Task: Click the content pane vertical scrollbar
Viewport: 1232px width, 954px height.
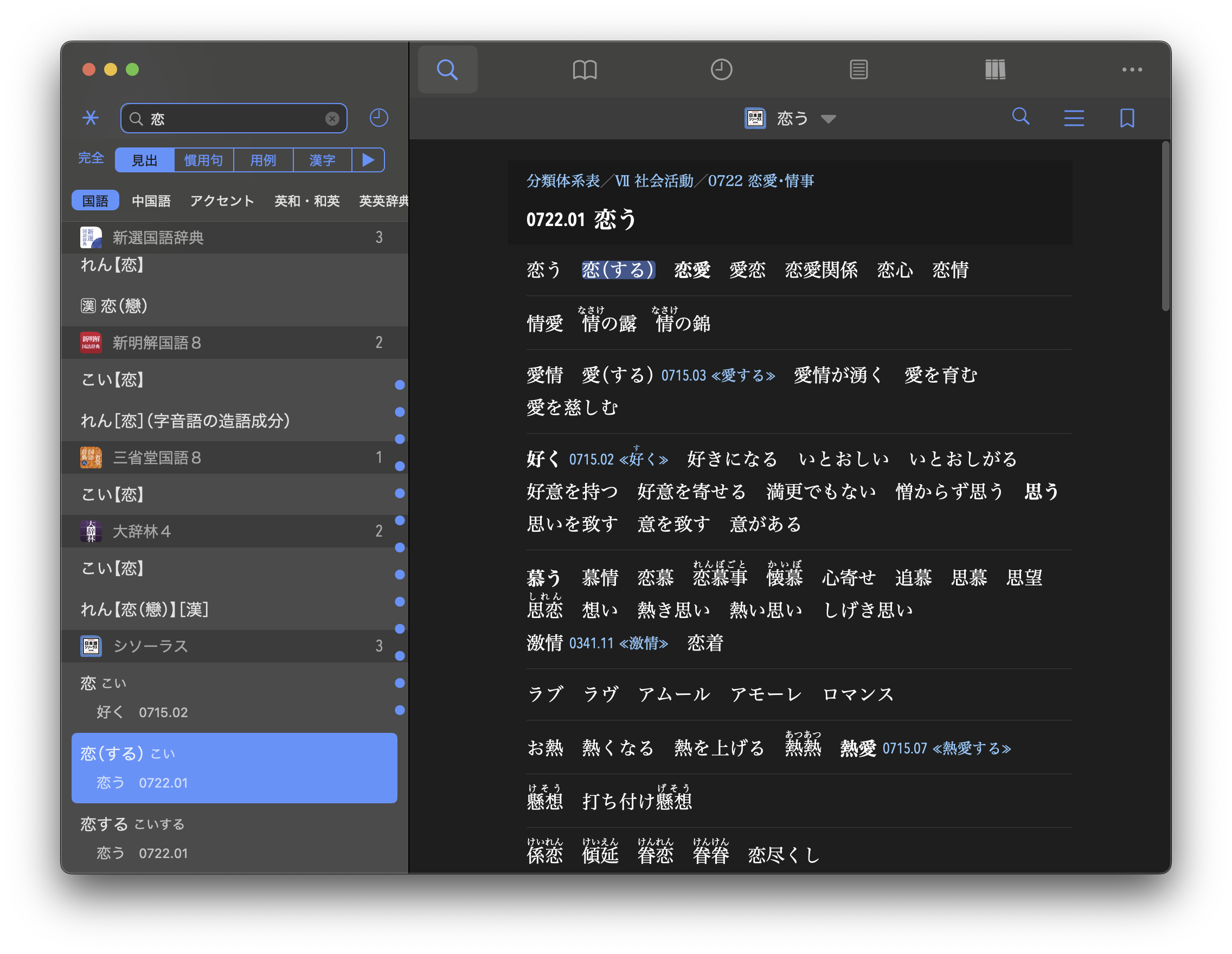Action: 1165,225
